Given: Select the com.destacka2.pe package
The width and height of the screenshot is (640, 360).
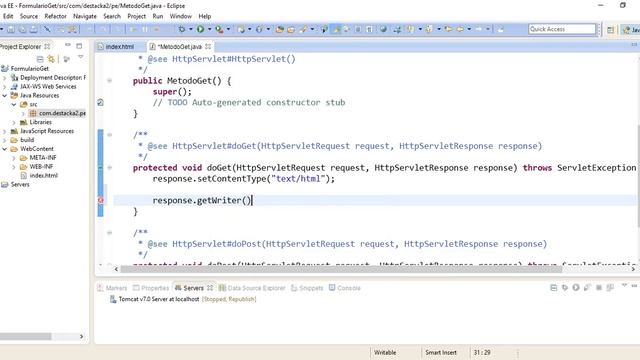Looking at the screenshot, I should tap(58, 113).
